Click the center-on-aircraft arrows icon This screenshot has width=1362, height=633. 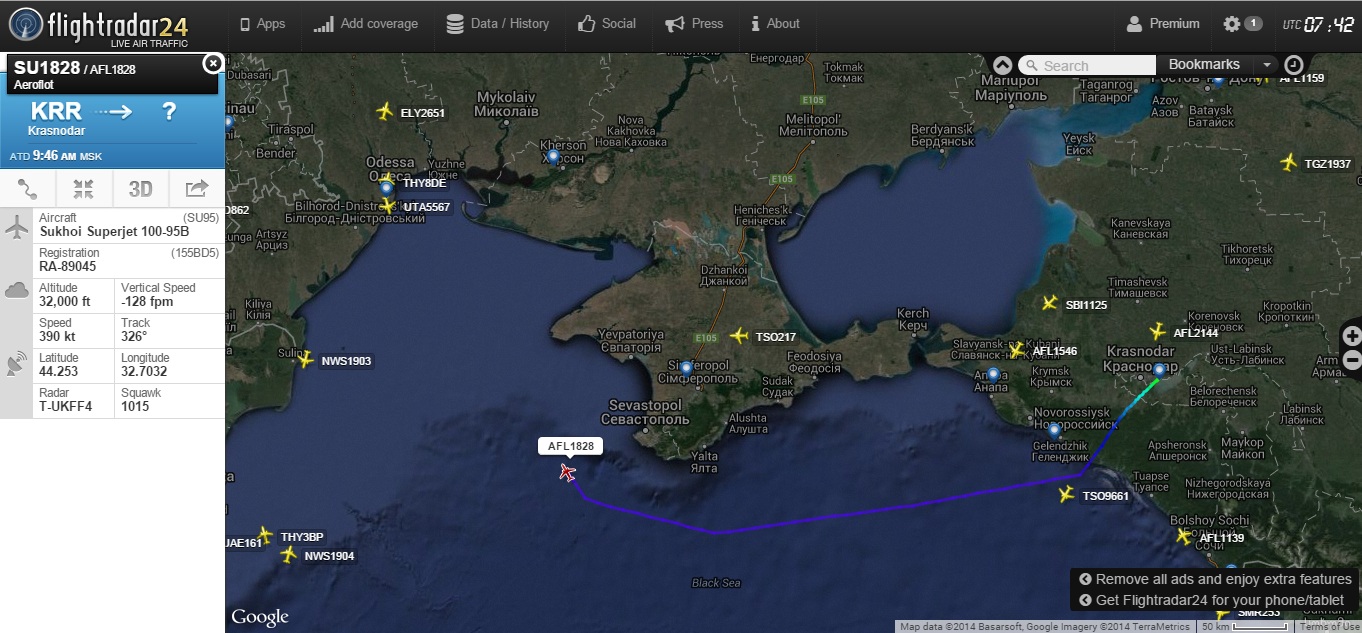(84, 188)
